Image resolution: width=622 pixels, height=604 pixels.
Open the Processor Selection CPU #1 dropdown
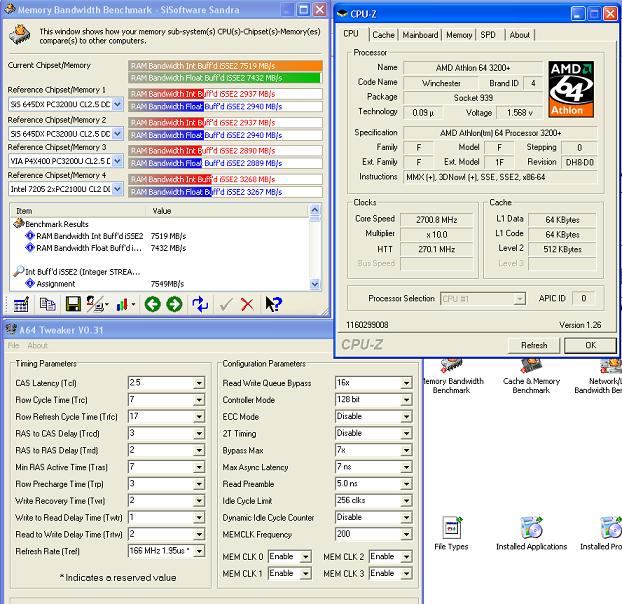coord(519,299)
